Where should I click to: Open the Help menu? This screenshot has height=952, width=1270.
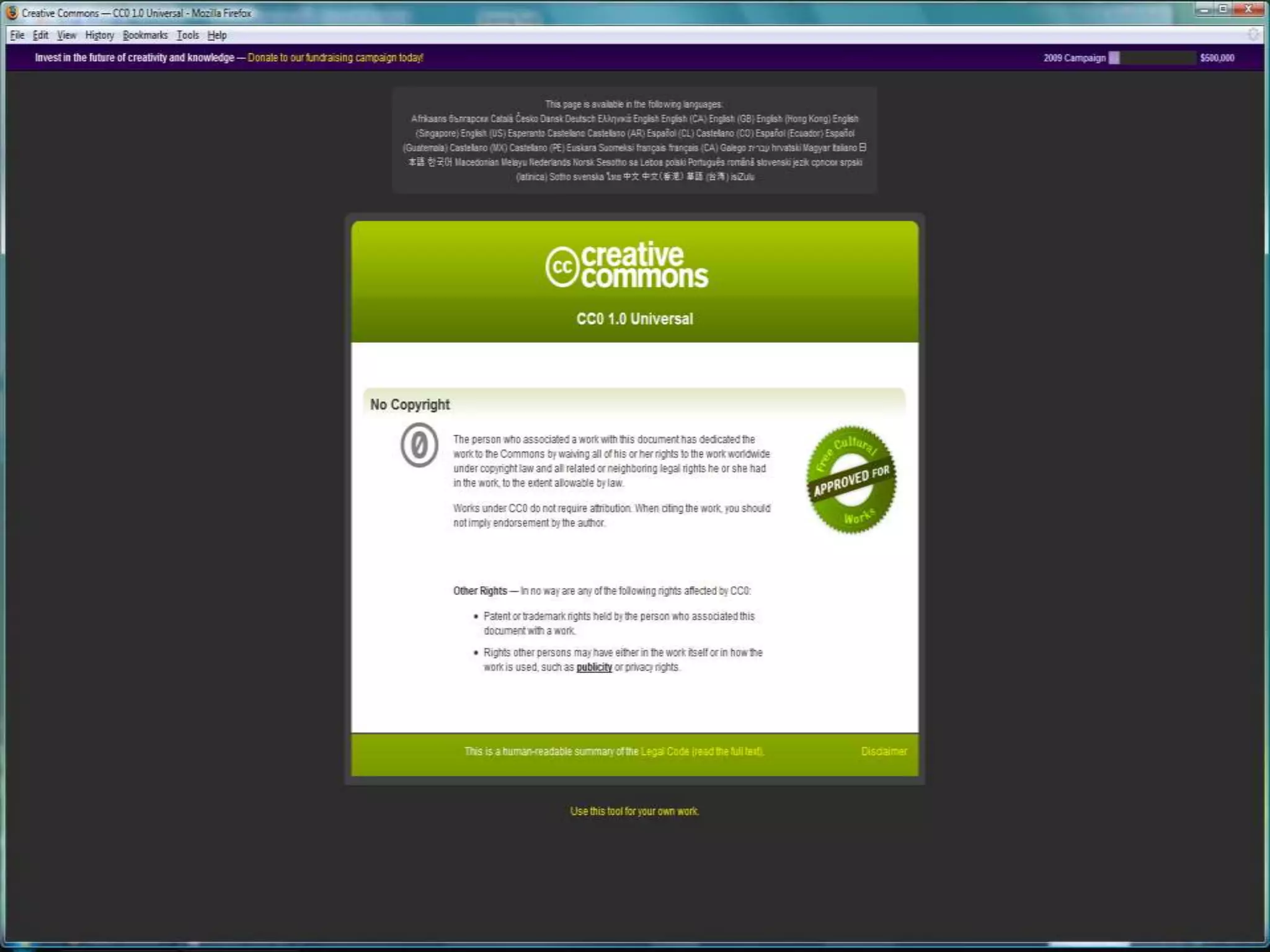pyautogui.click(x=216, y=35)
